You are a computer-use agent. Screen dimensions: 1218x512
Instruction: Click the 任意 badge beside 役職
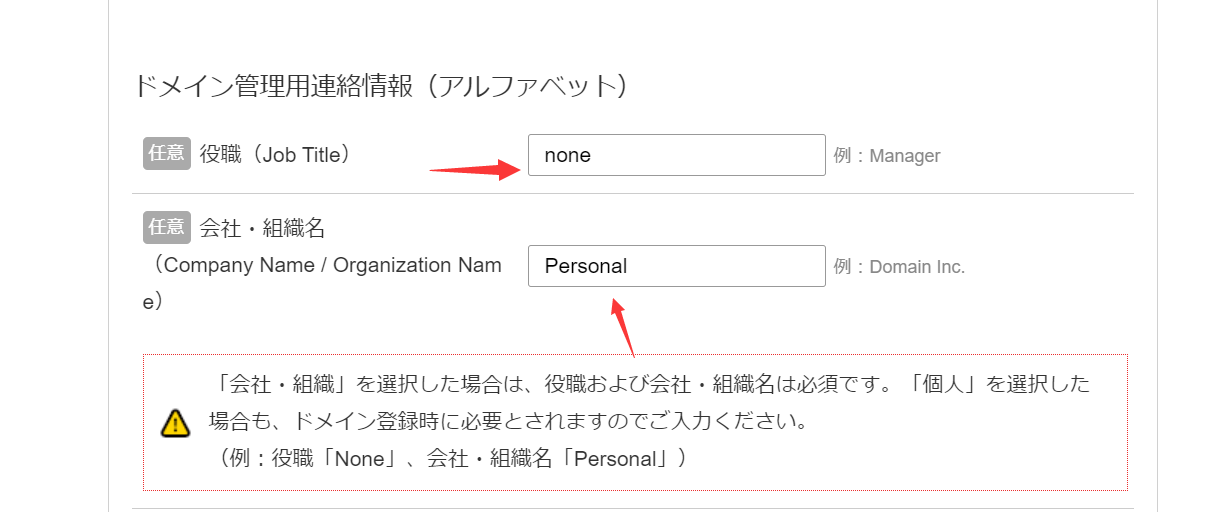166,154
